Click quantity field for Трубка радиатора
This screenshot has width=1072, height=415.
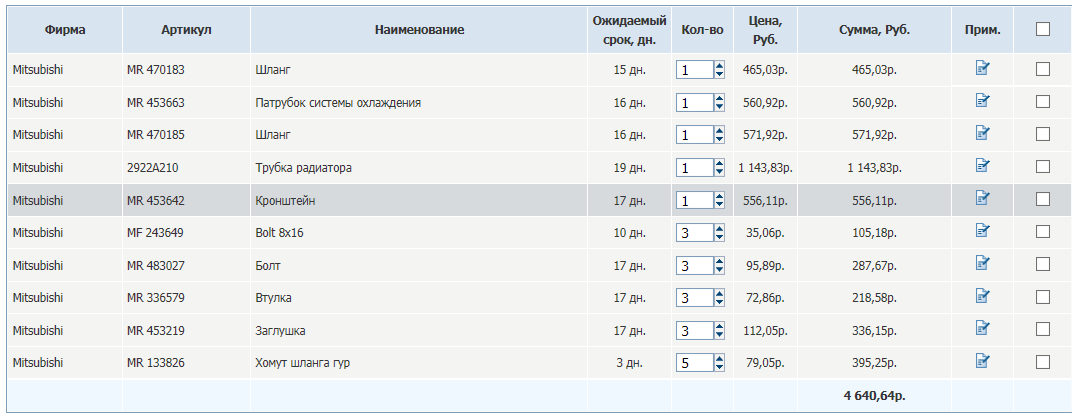(694, 167)
